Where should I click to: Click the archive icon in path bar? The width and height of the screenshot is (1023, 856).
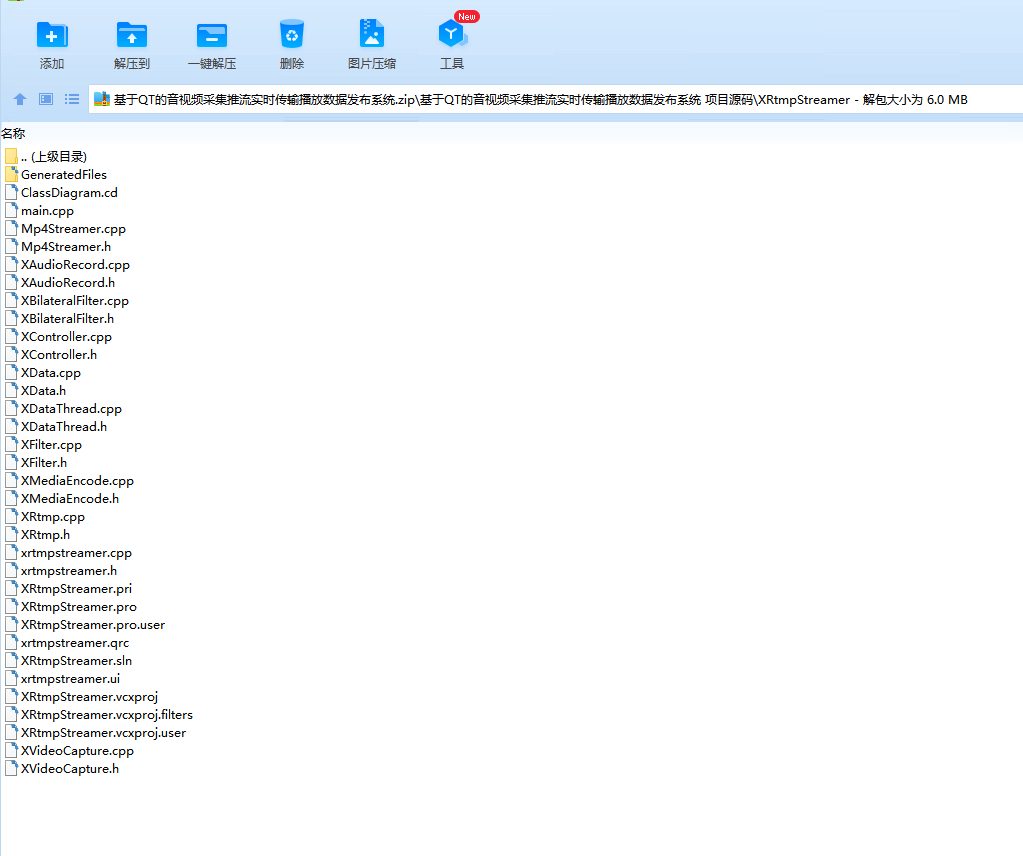[x=102, y=99]
